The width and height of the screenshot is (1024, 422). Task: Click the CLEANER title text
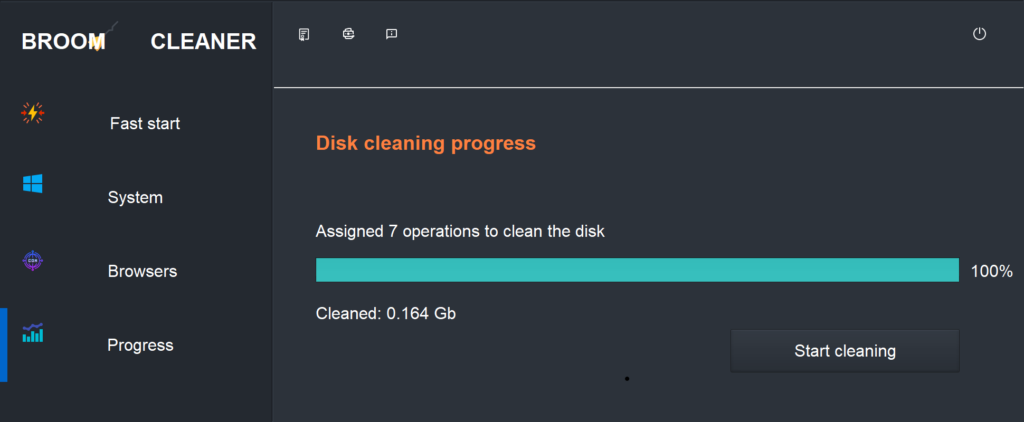point(203,42)
